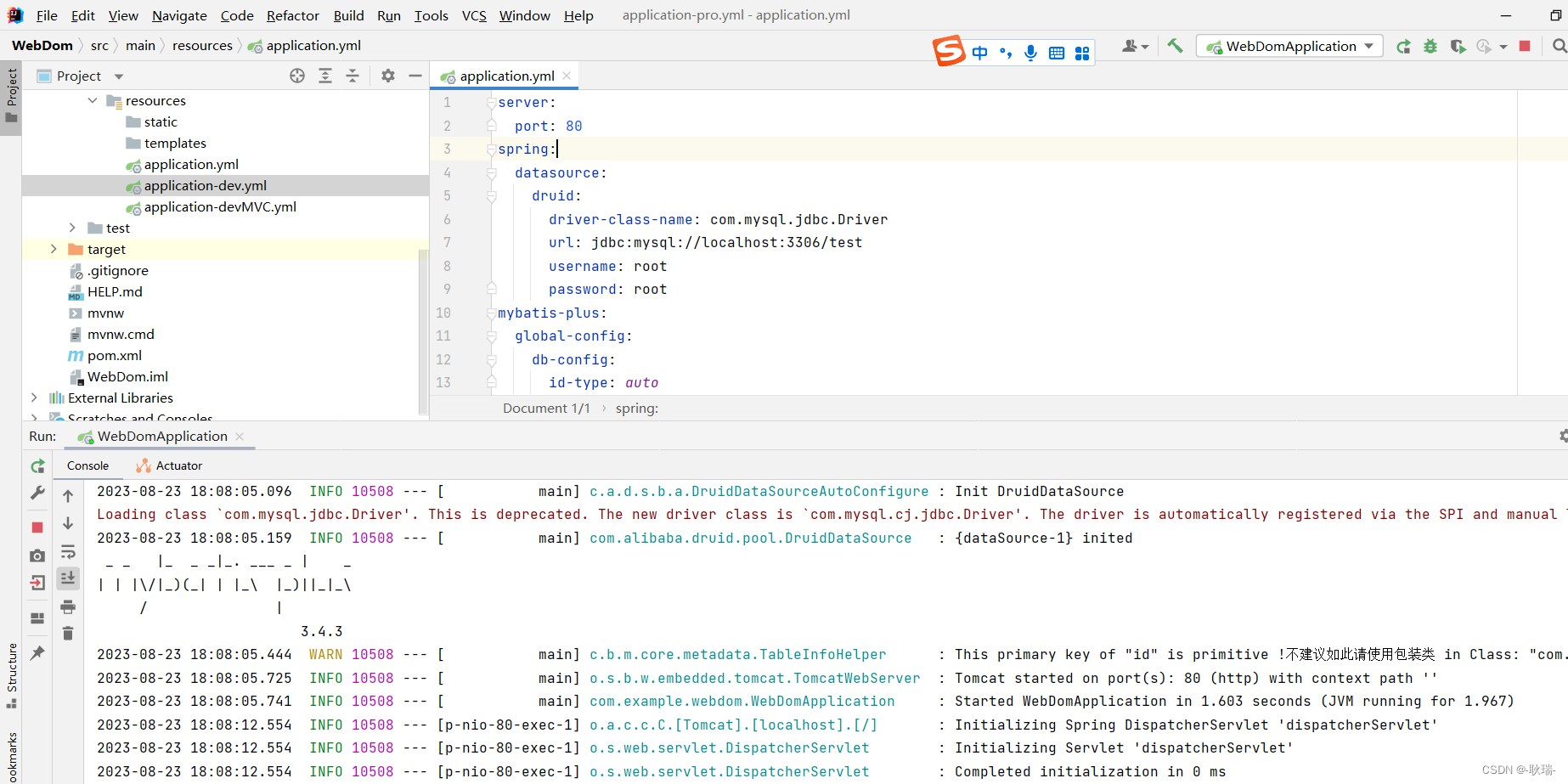Screen dimensions: 1568x784
Task: Click the Run panel layout icon
Action: (37, 618)
